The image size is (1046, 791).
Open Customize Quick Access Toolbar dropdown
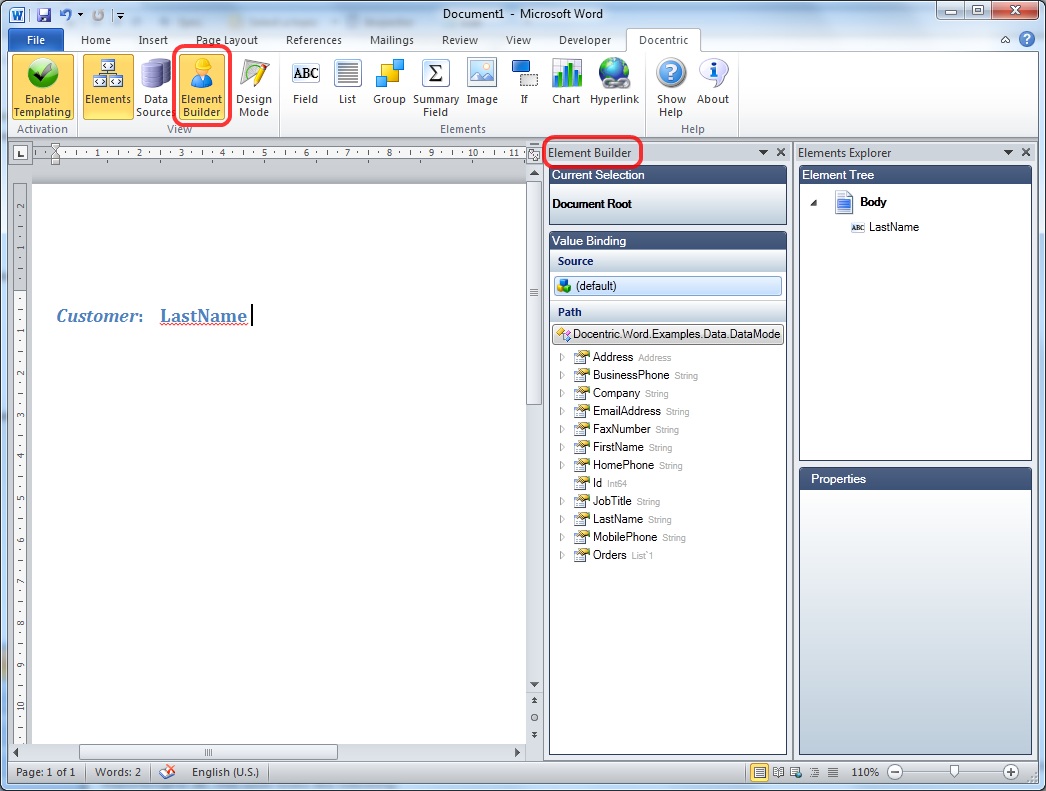tap(121, 15)
